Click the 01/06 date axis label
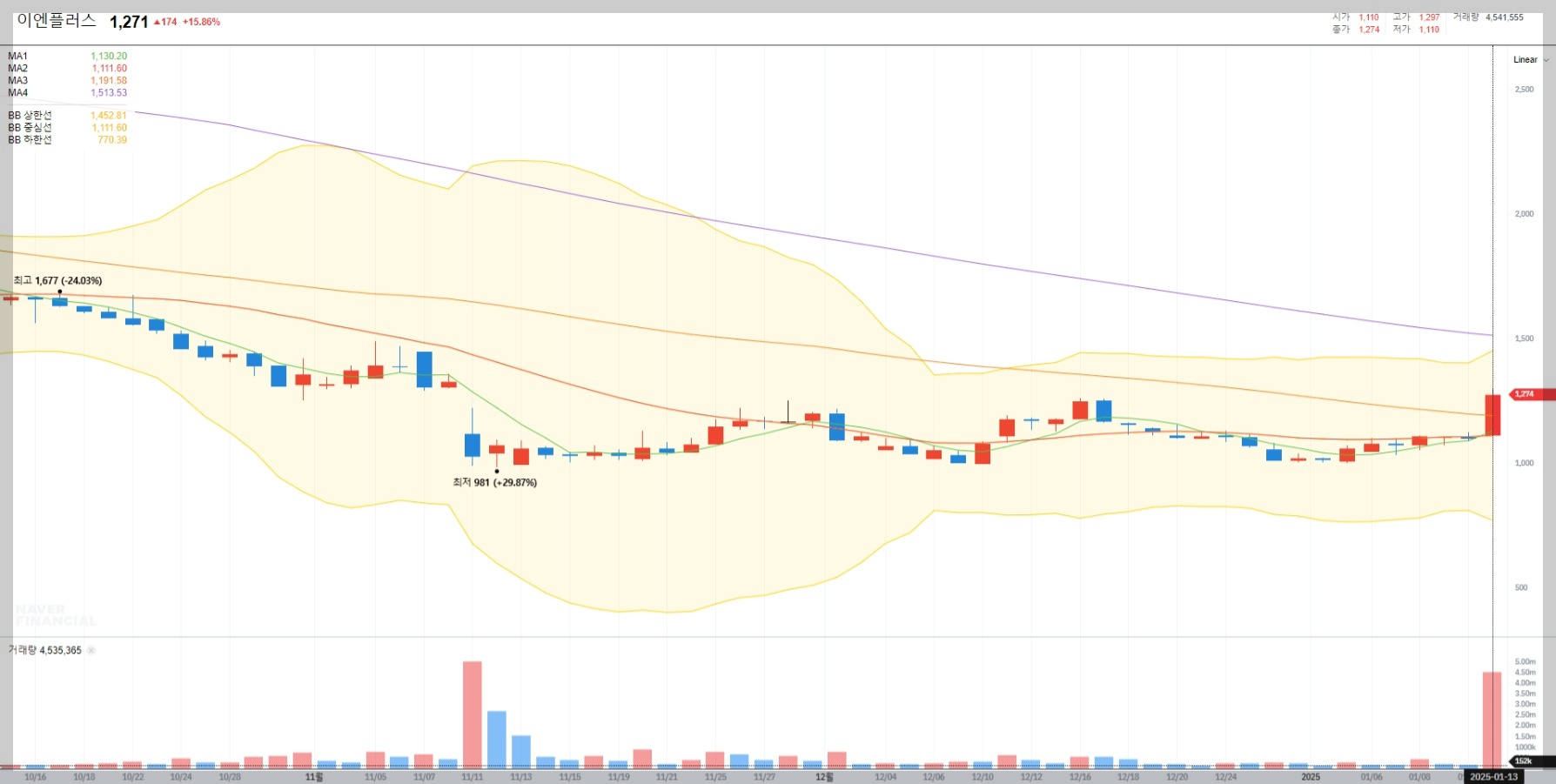 pos(1372,777)
